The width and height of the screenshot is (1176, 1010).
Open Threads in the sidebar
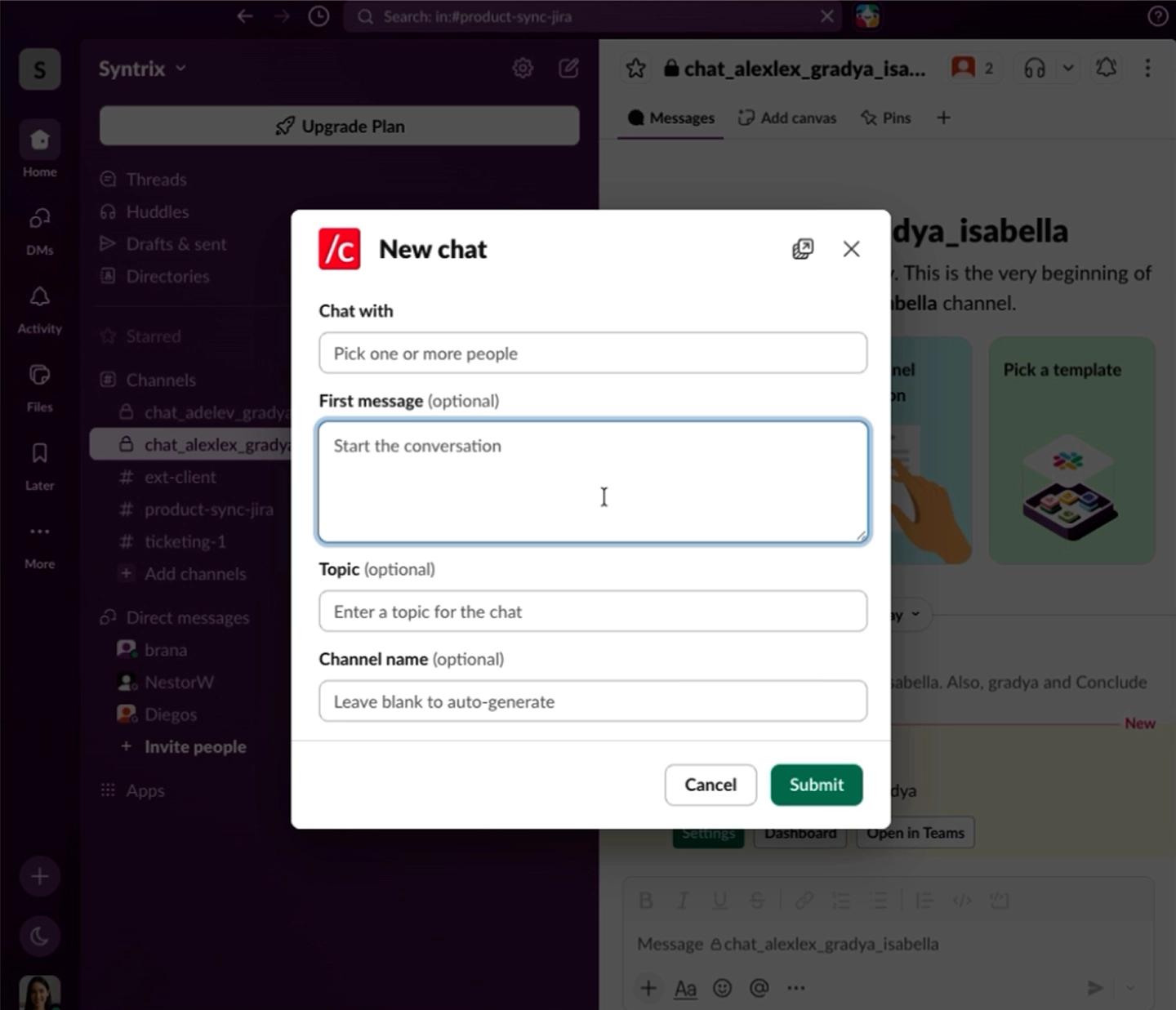coord(156,179)
